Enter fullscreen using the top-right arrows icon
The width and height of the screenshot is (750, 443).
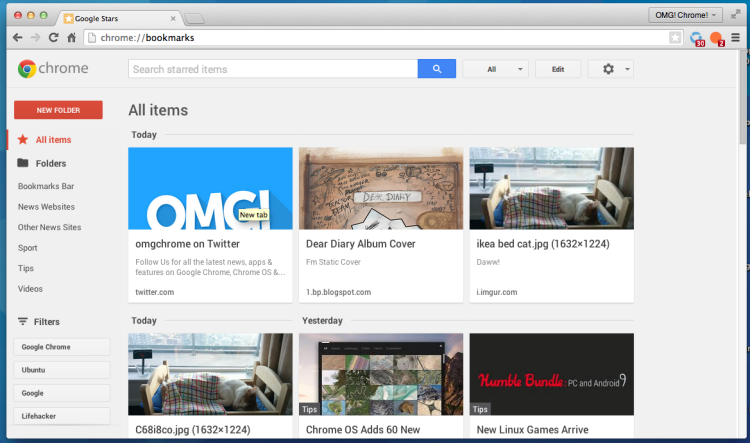735,15
